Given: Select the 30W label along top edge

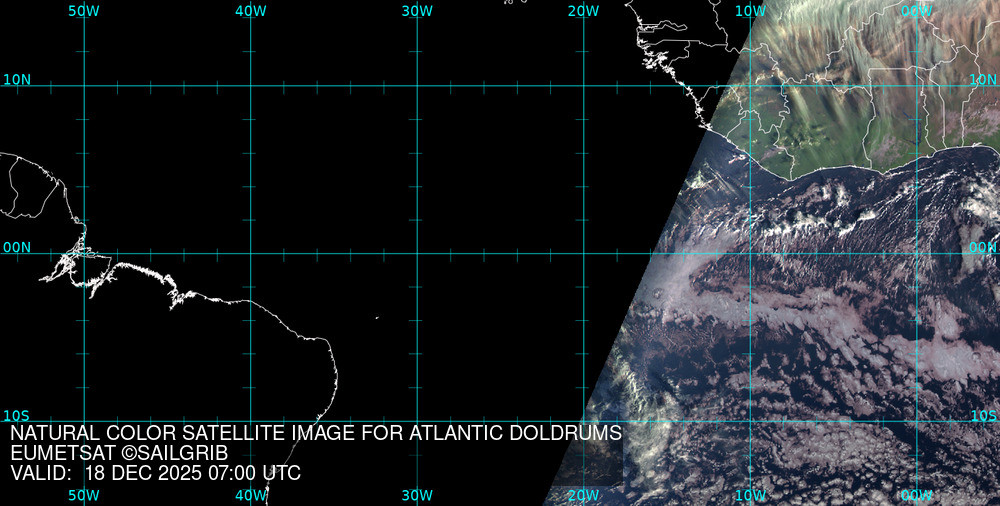Looking at the screenshot, I should tap(417, 10).
